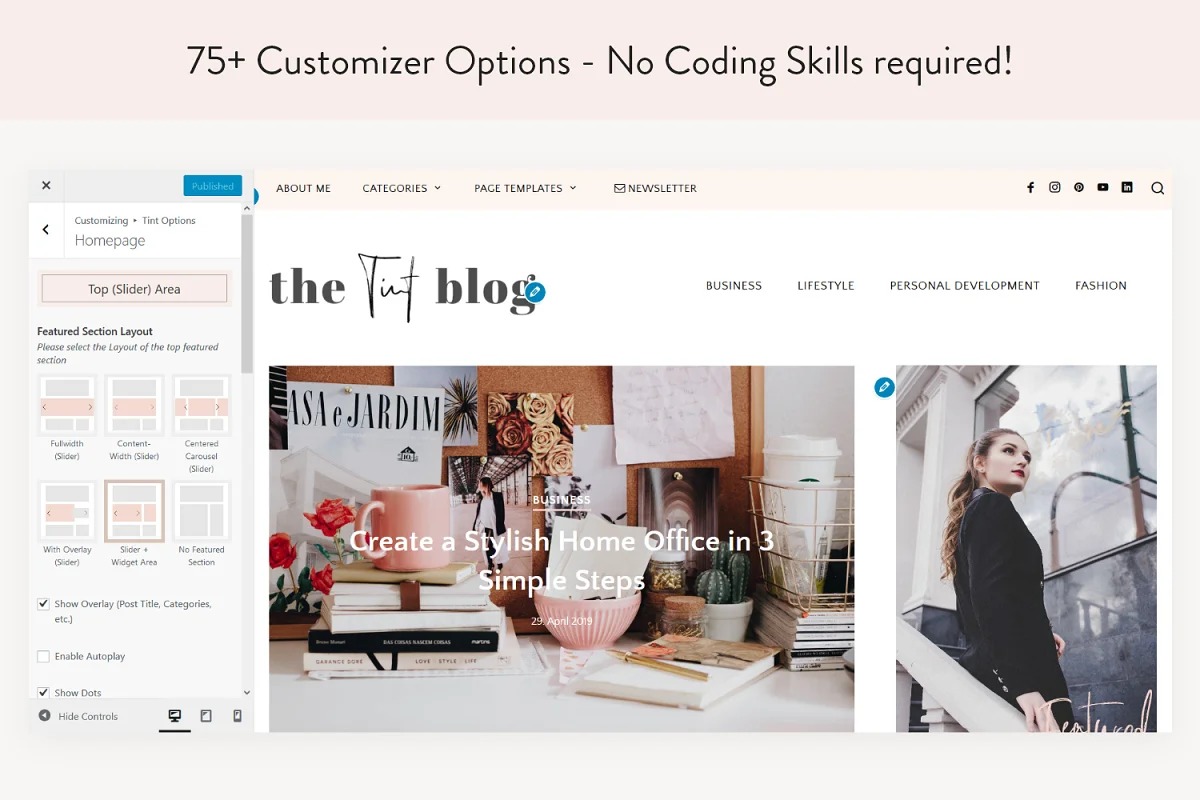Click the edit pencil beside blog logo
1200x800 pixels.
click(535, 292)
